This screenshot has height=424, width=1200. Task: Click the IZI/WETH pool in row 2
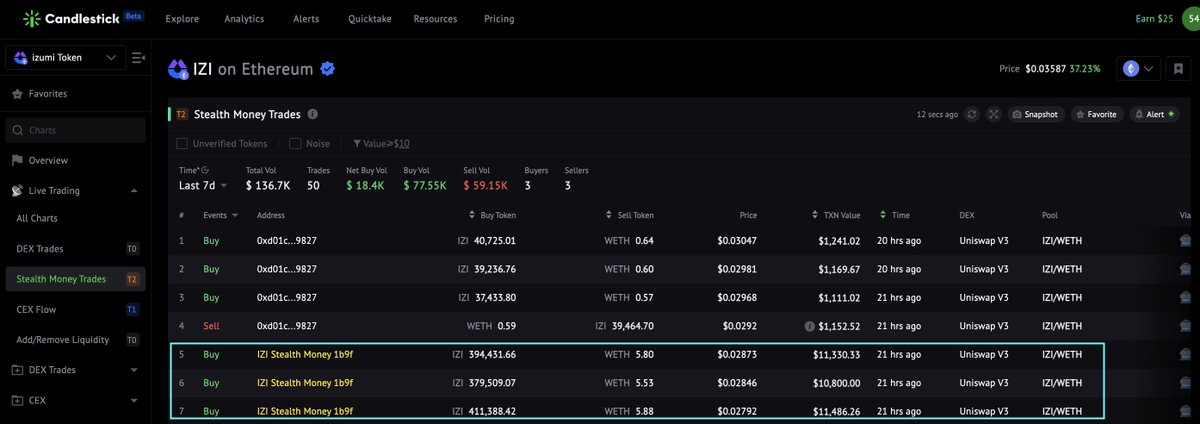pos(1062,269)
